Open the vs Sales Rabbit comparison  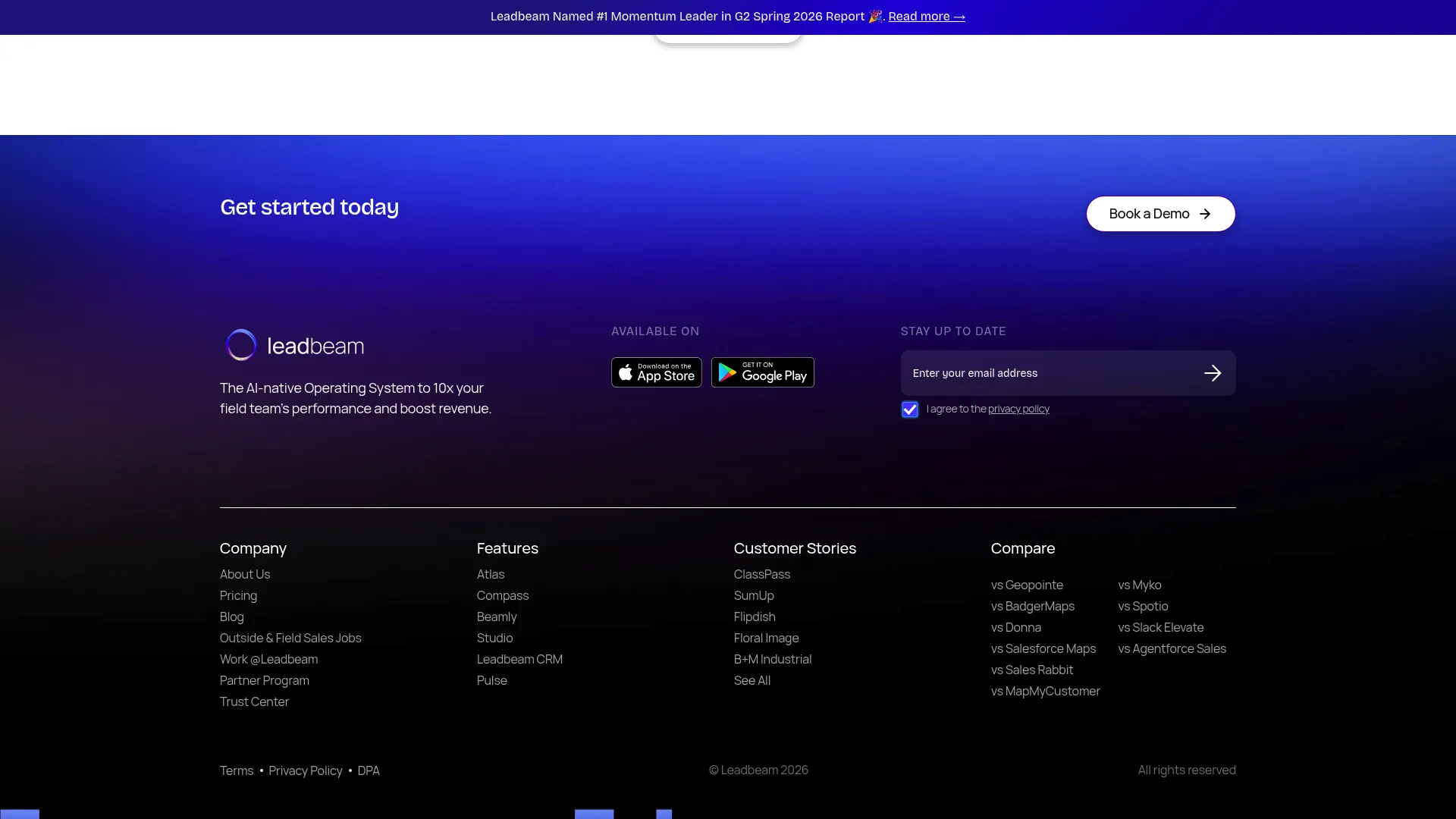coord(1032,670)
